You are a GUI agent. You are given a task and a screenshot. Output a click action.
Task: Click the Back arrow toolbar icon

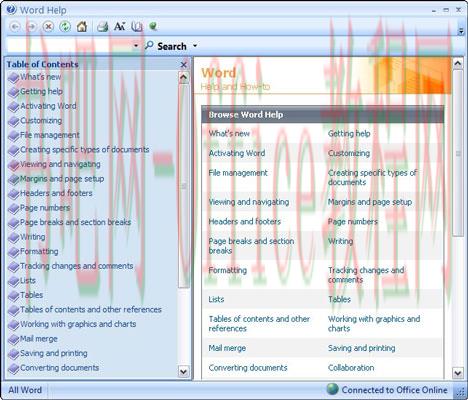[15, 27]
